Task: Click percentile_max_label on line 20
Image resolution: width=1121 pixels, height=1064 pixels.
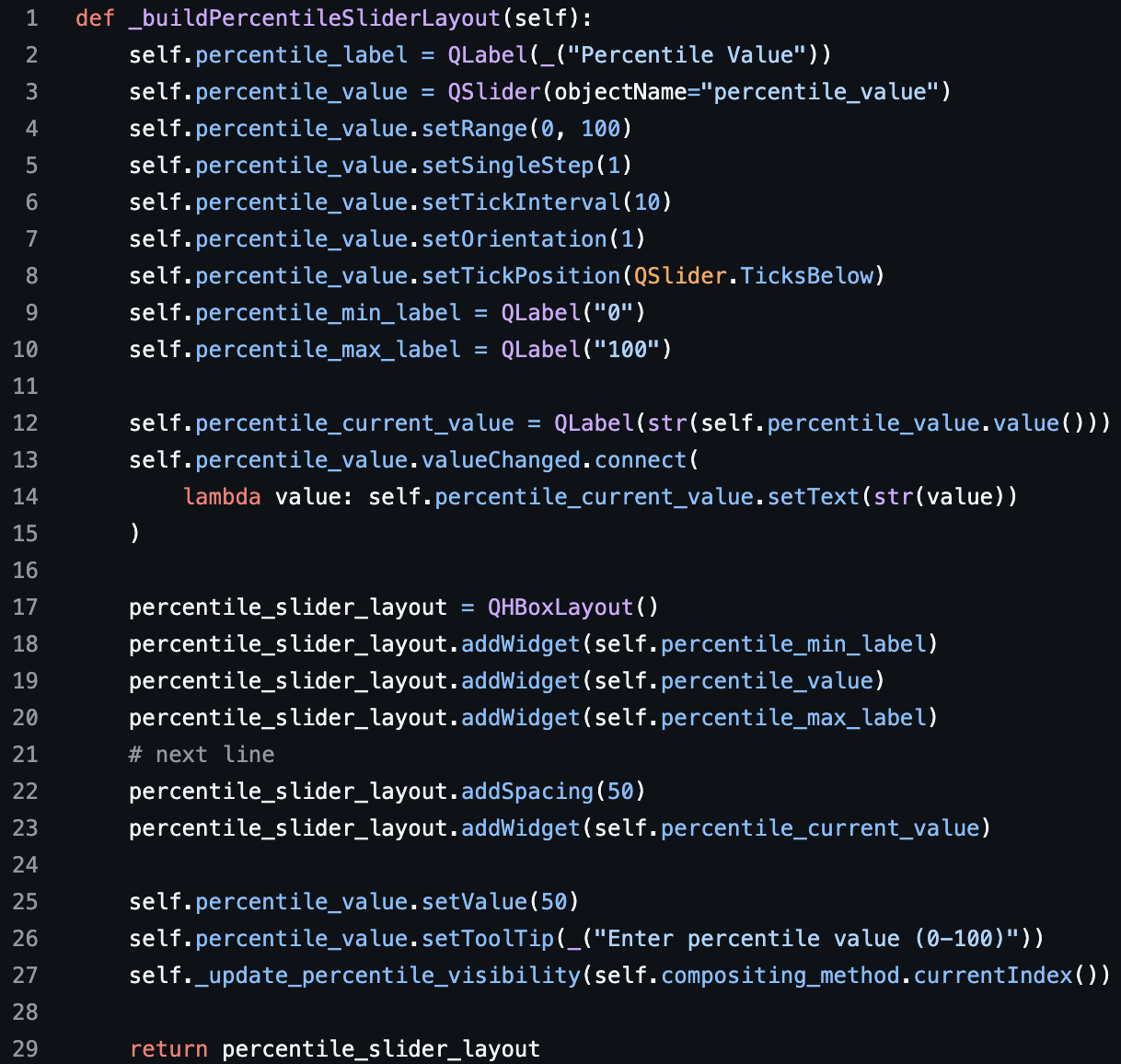Action: 793,718
